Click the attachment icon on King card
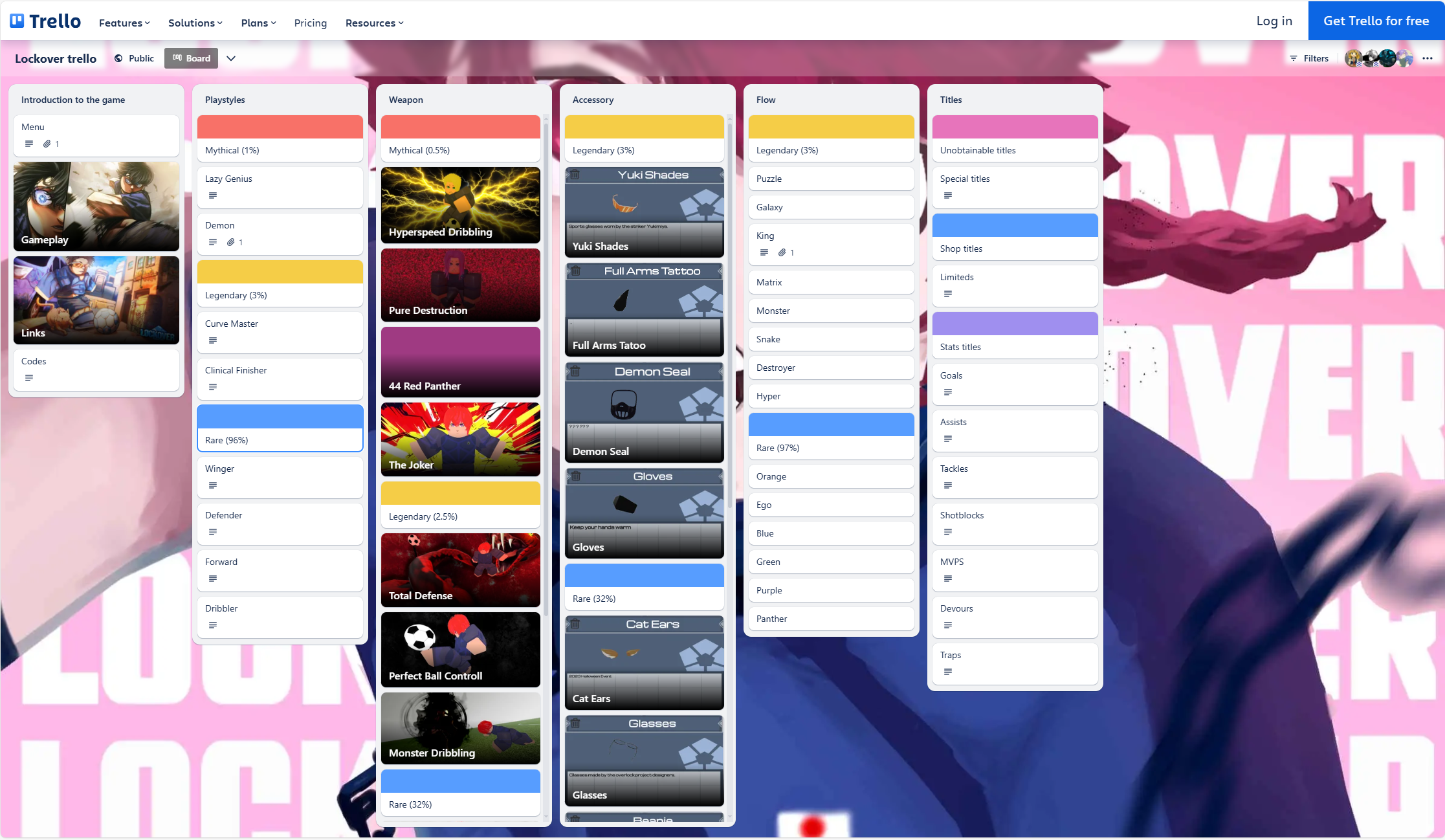 782,252
